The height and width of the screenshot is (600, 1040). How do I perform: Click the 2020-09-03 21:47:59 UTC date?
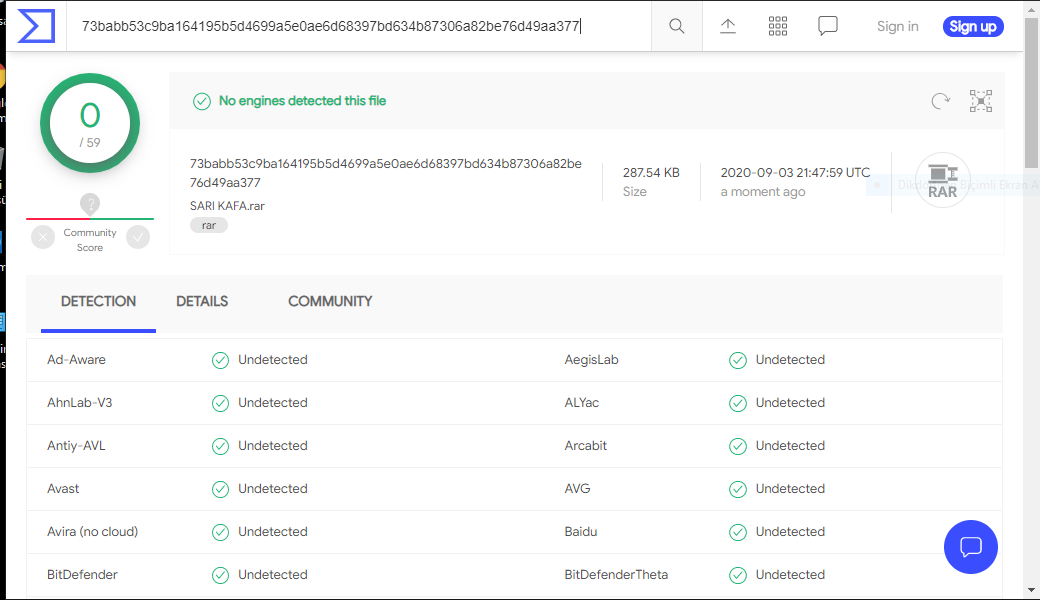click(x=795, y=172)
